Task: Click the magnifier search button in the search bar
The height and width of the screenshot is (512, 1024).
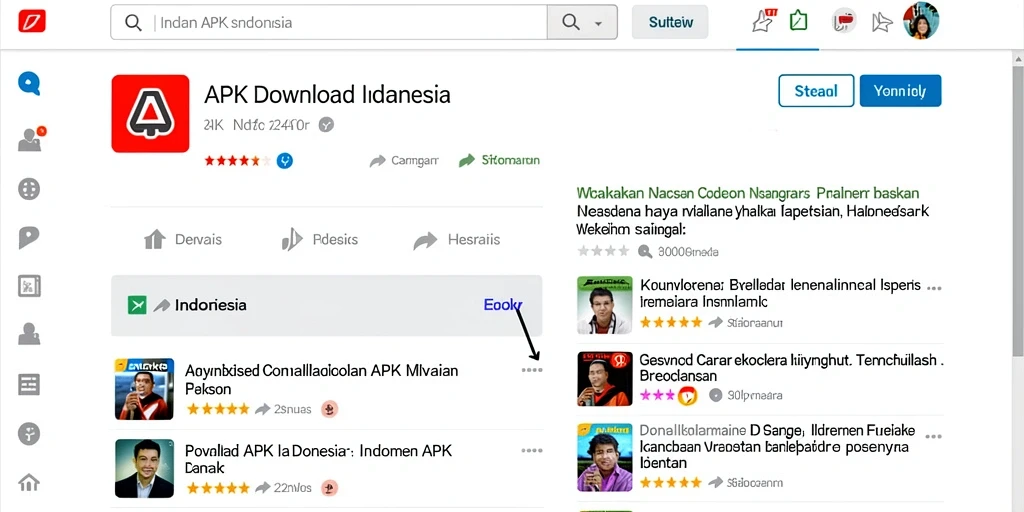Action: point(571,23)
